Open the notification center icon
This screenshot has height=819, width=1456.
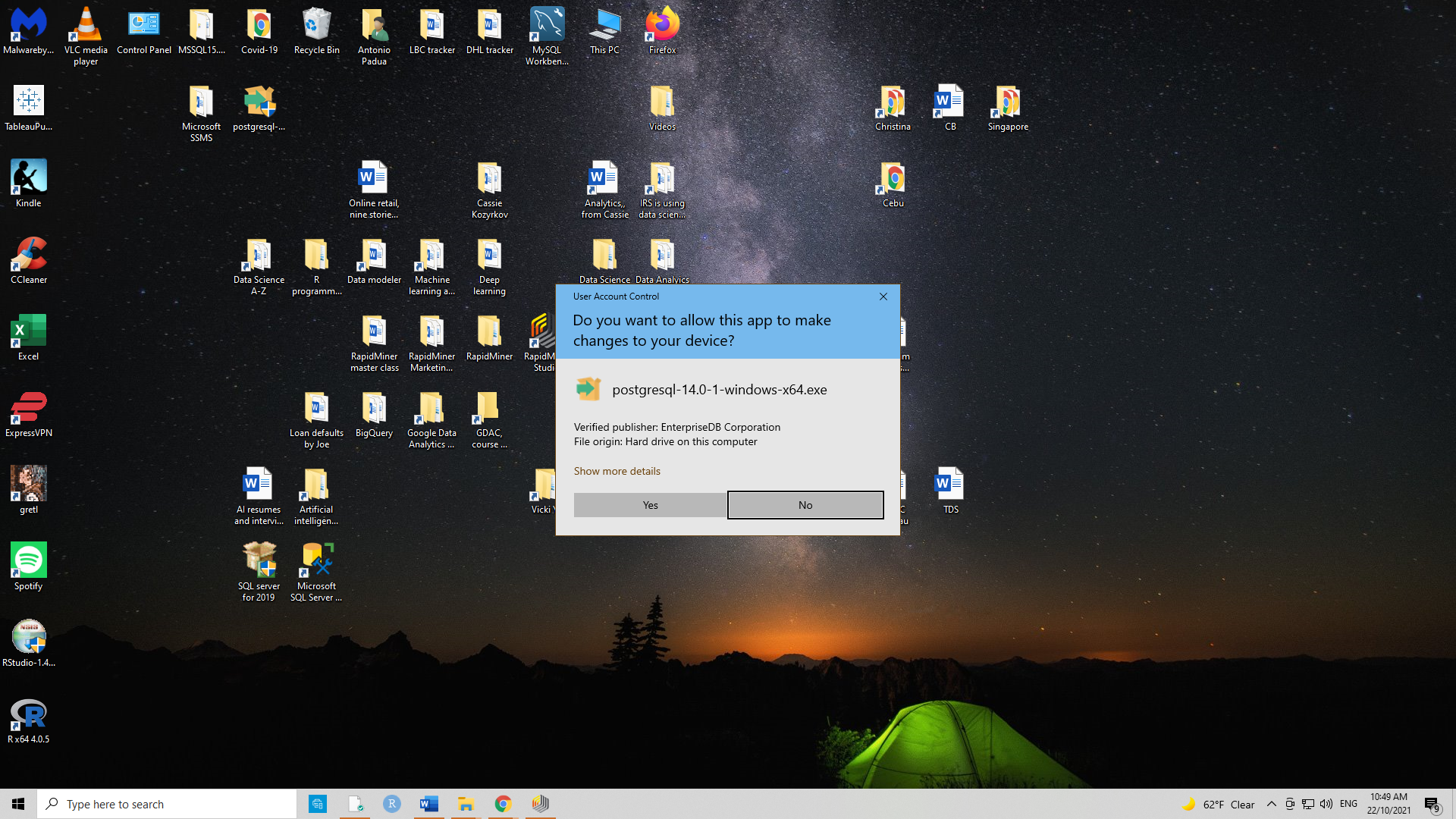coord(1432,804)
